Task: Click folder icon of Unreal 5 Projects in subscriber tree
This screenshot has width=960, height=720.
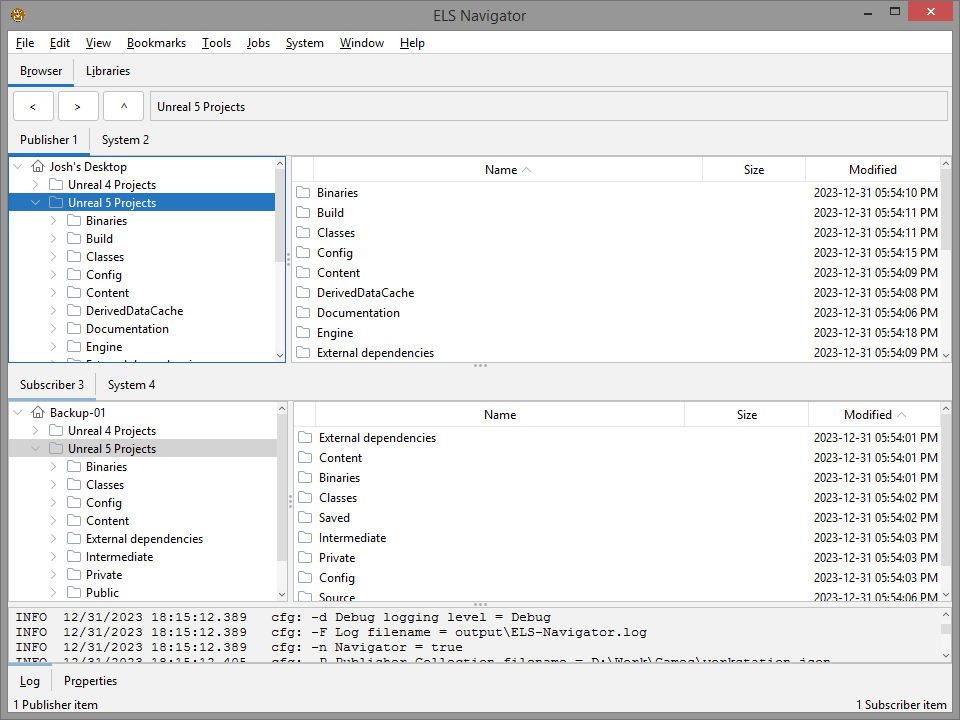Action: (x=56, y=449)
